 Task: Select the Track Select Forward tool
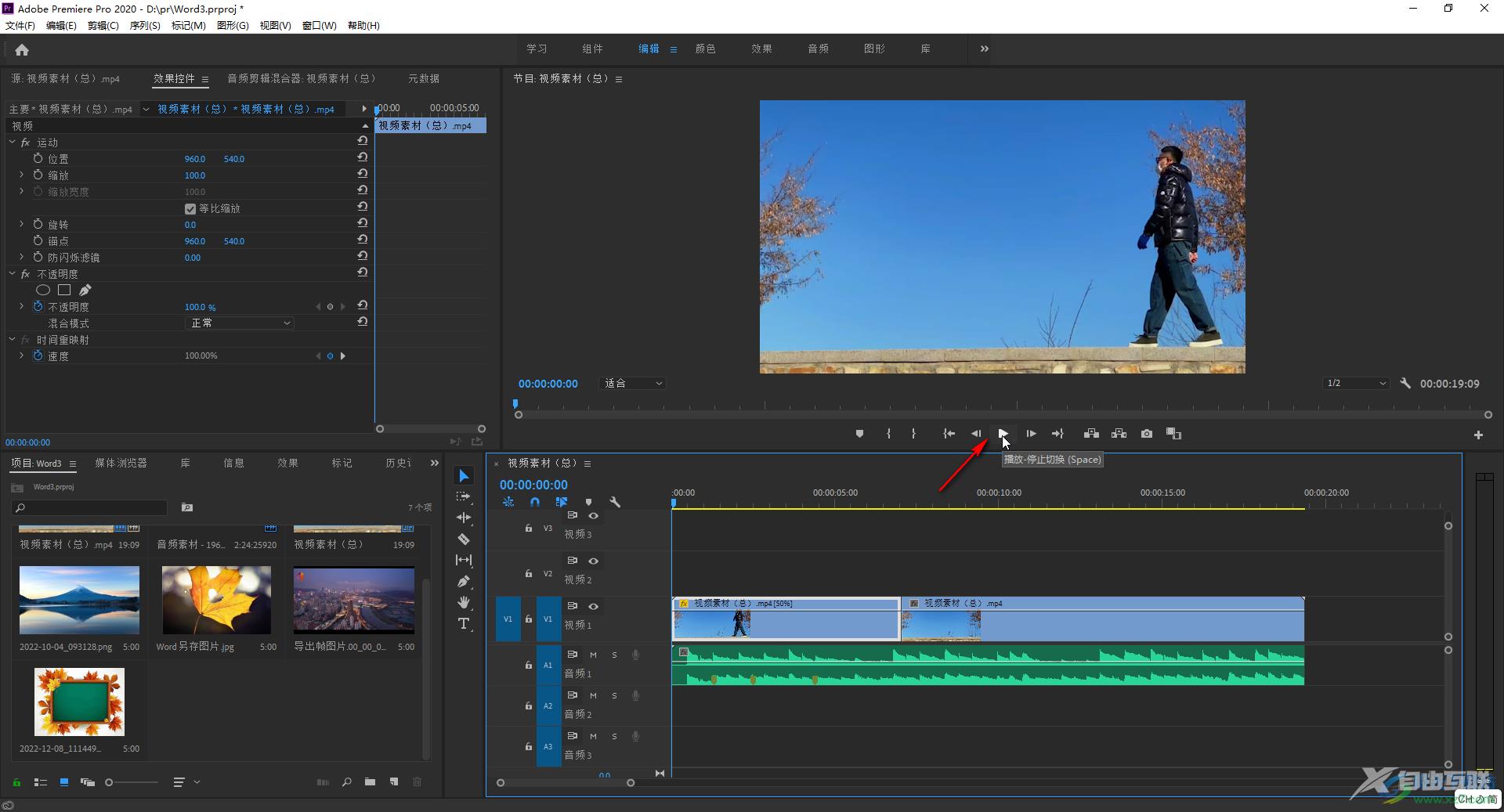pyautogui.click(x=464, y=496)
